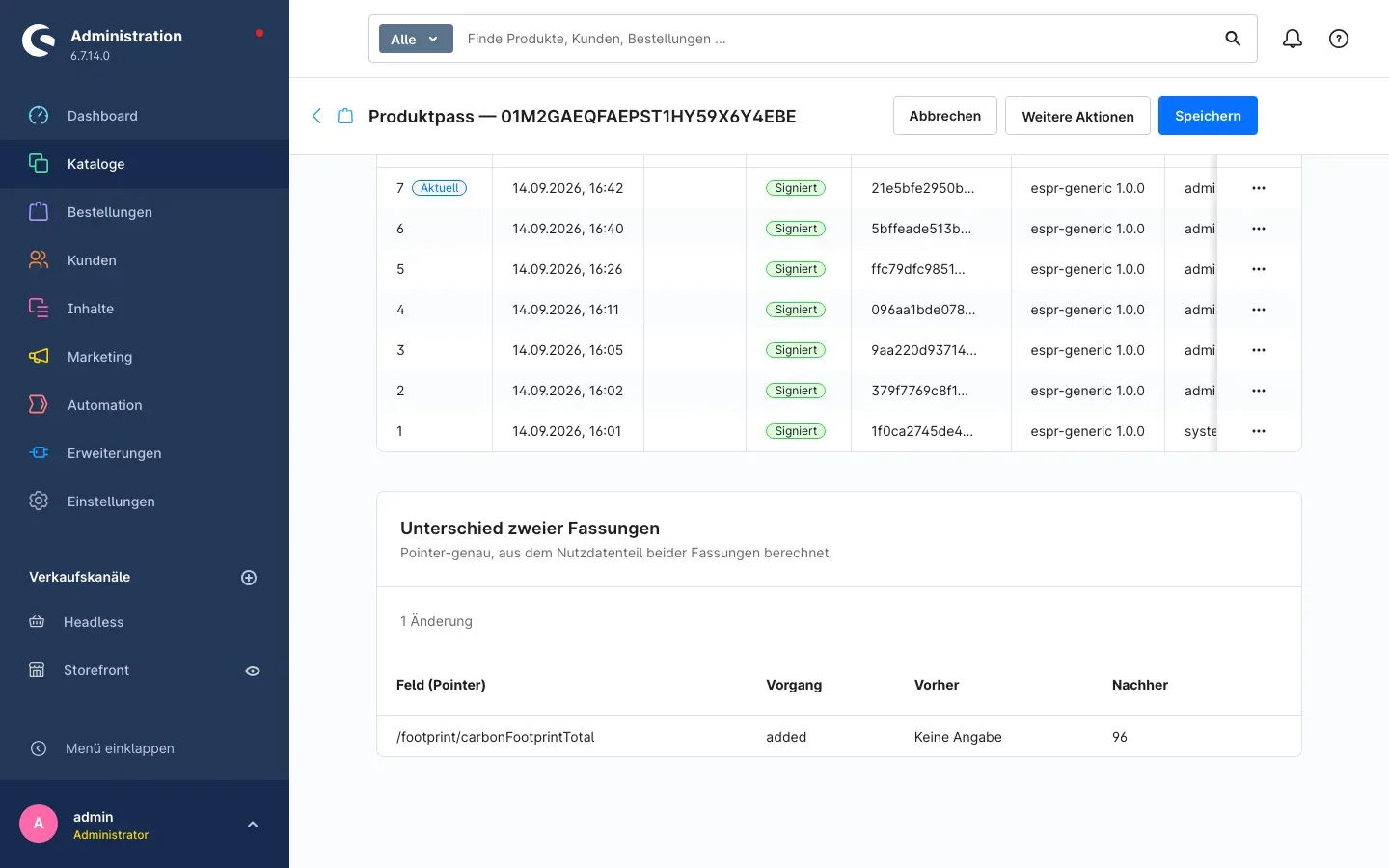Image resolution: width=1389 pixels, height=868 pixels.
Task: Open Dashboard in the sidebar
Action: 145,116
